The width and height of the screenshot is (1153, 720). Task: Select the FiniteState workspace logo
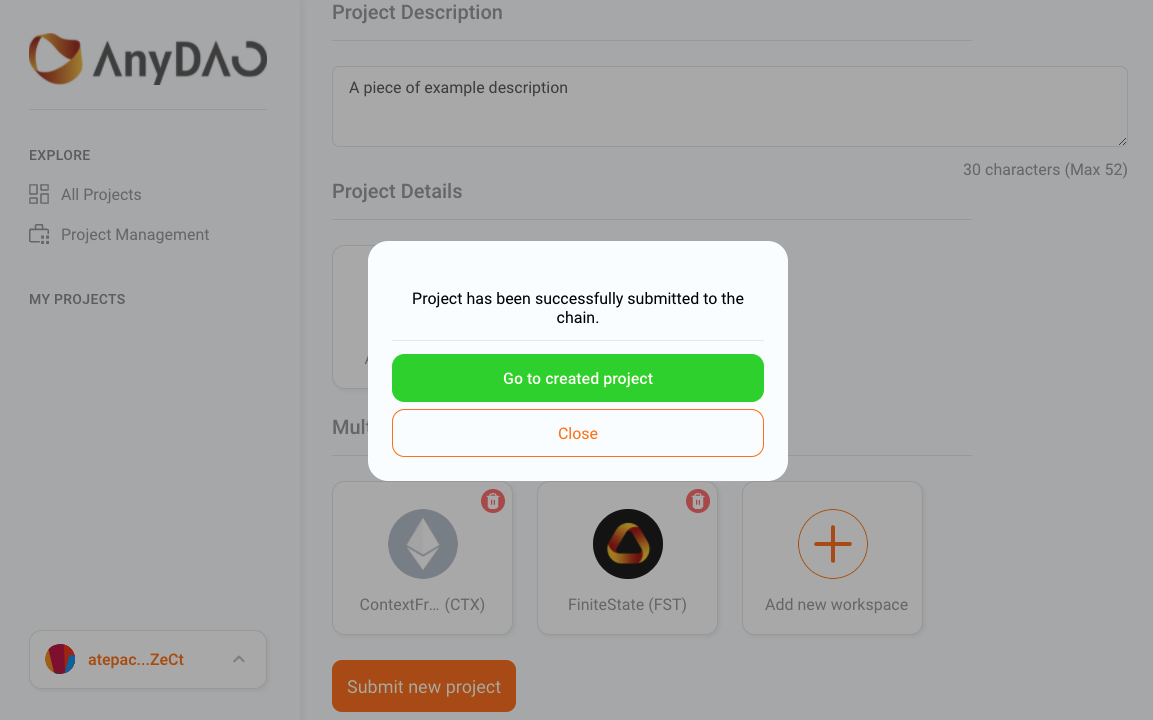pyautogui.click(x=628, y=544)
